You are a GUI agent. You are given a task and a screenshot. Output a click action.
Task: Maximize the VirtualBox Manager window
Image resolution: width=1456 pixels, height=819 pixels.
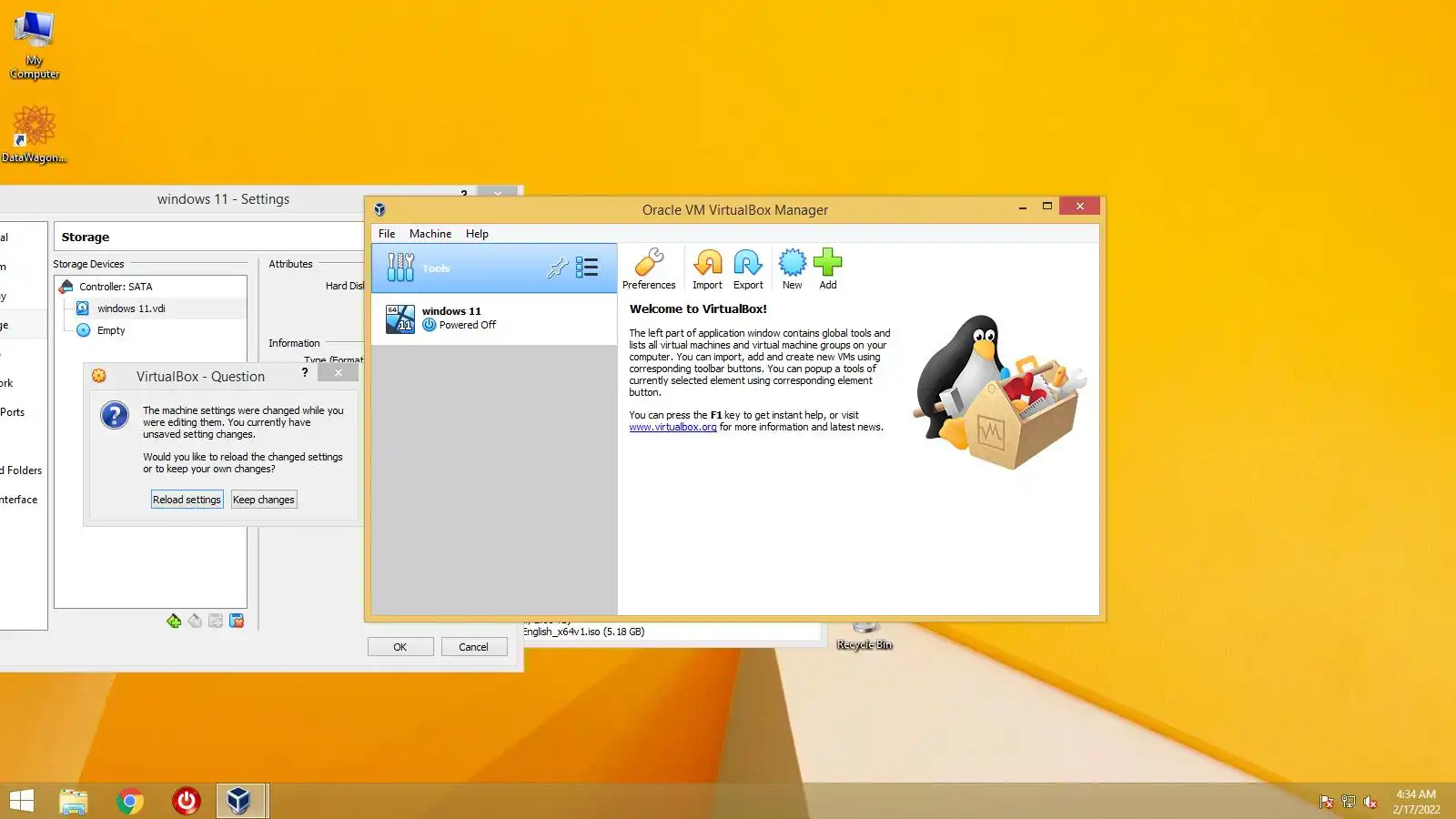click(x=1047, y=207)
